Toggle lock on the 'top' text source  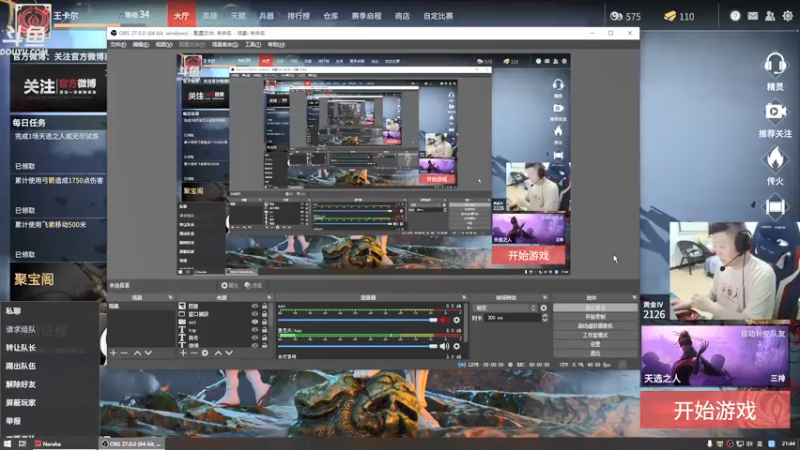264,330
